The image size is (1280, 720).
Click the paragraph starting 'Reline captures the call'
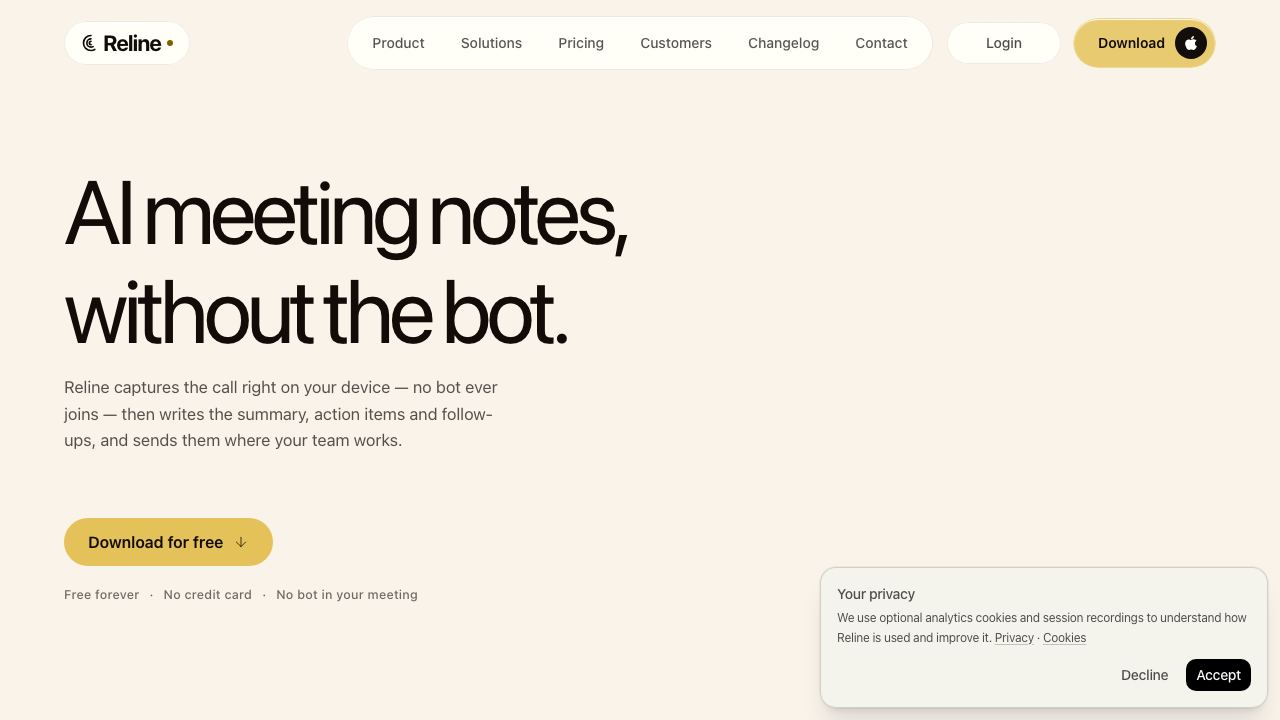click(281, 414)
